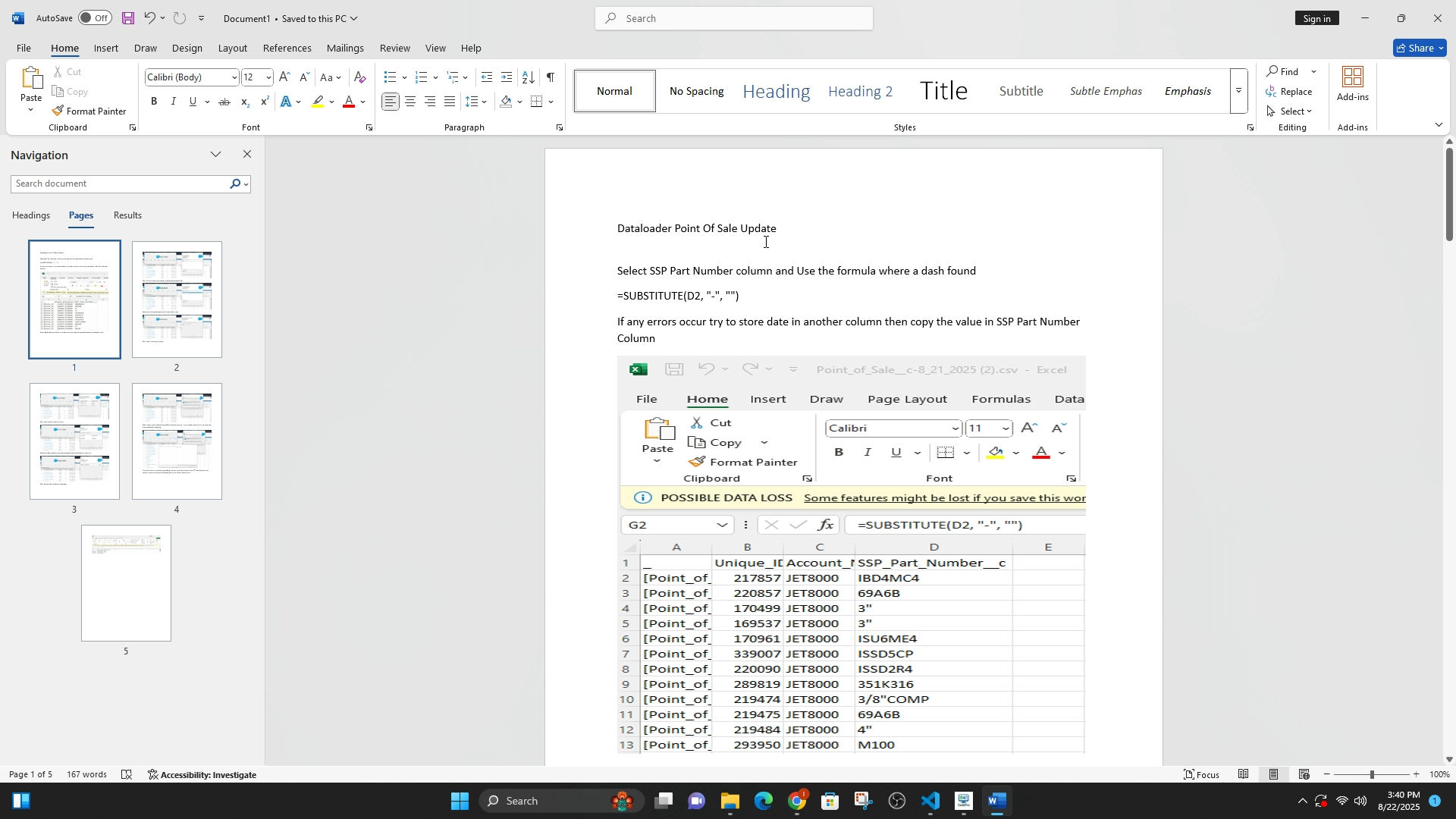This screenshot has height=819, width=1456.
Task: Increase the paragraph indent
Action: [x=507, y=77]
